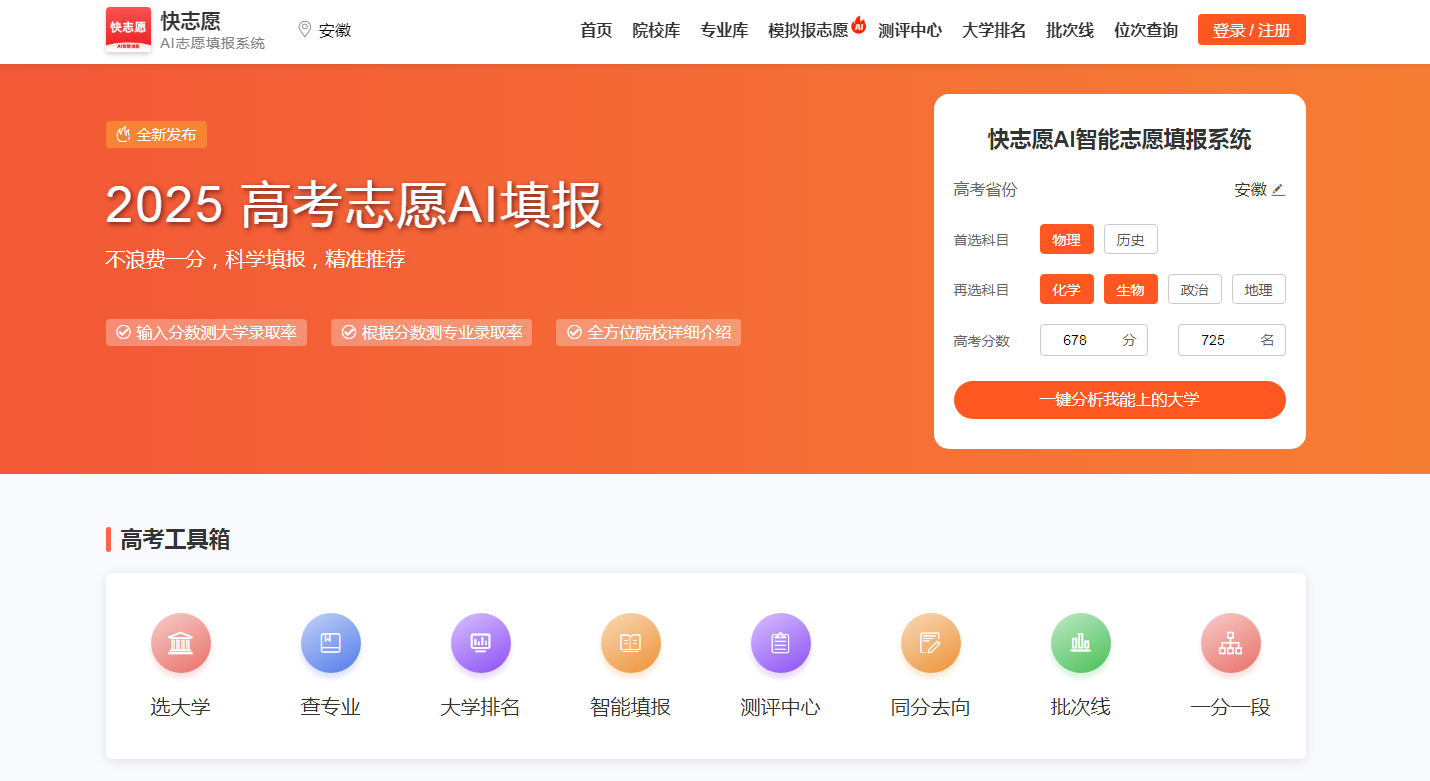
Task: Click the location pin icon beside 安徽
Action: click(x=305, y=30)
